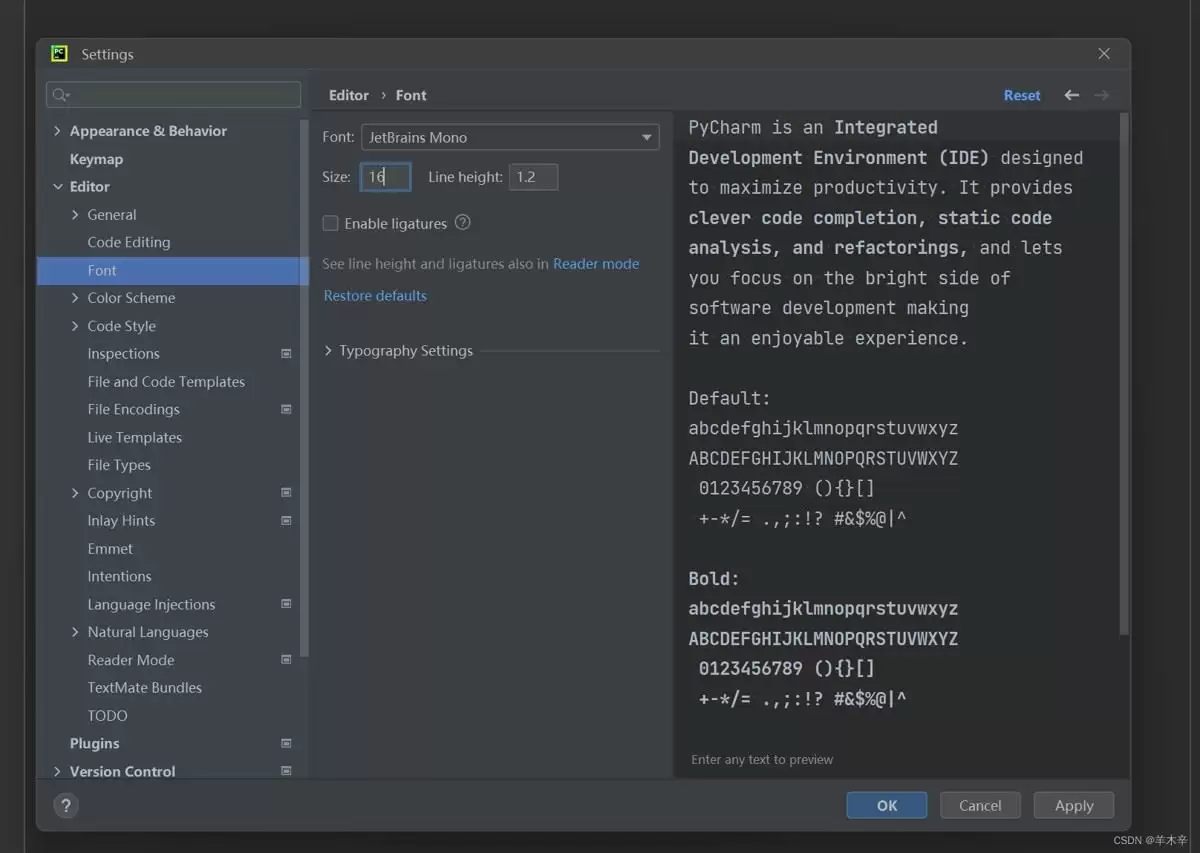The width and height of the screenshot is (1200, 853).
Task: Click the Apply button
Action: [x=1074, y=805]
